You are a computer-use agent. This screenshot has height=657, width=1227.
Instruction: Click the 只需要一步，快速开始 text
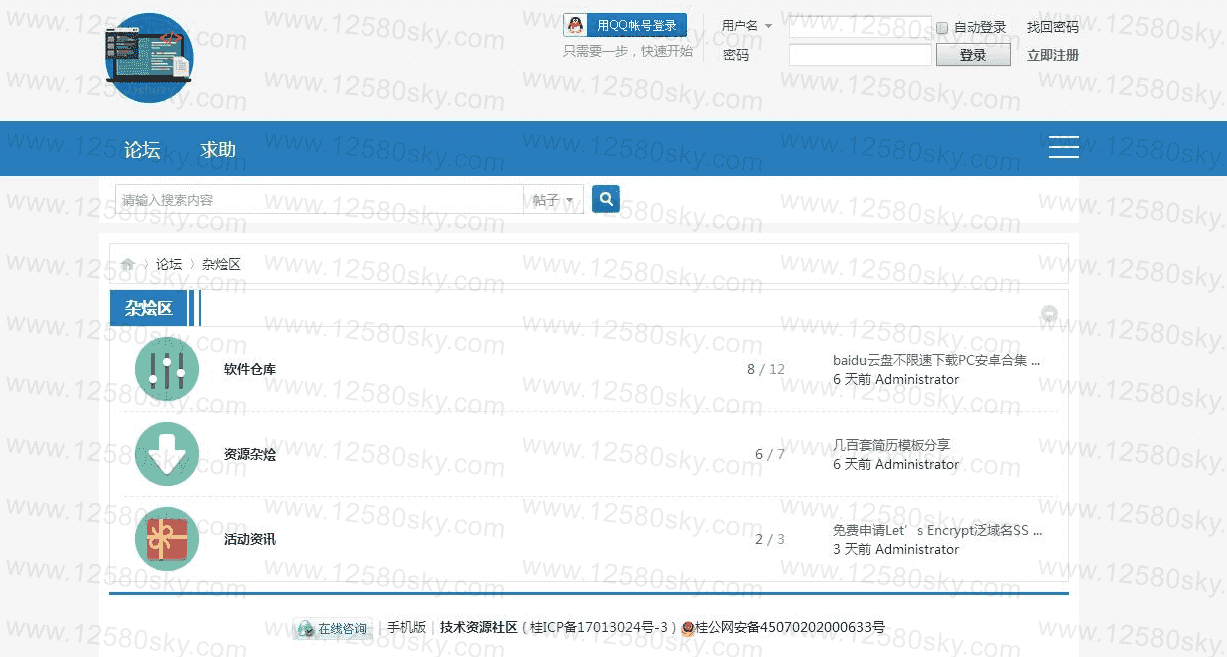pyautogui.click(x=628, y=51)
